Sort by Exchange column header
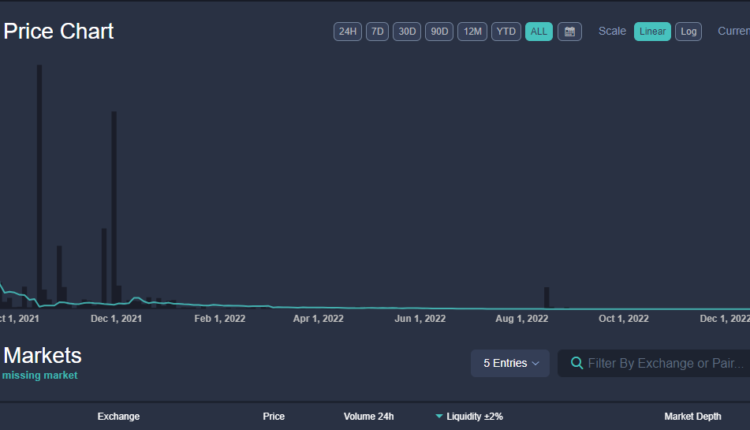 pos(118,416)
